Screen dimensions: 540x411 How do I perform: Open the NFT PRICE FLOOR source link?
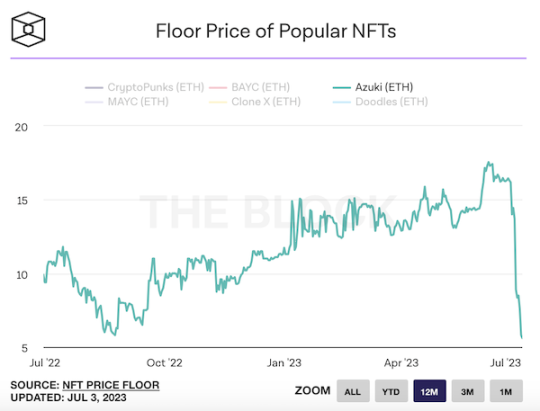pos(111,385)
